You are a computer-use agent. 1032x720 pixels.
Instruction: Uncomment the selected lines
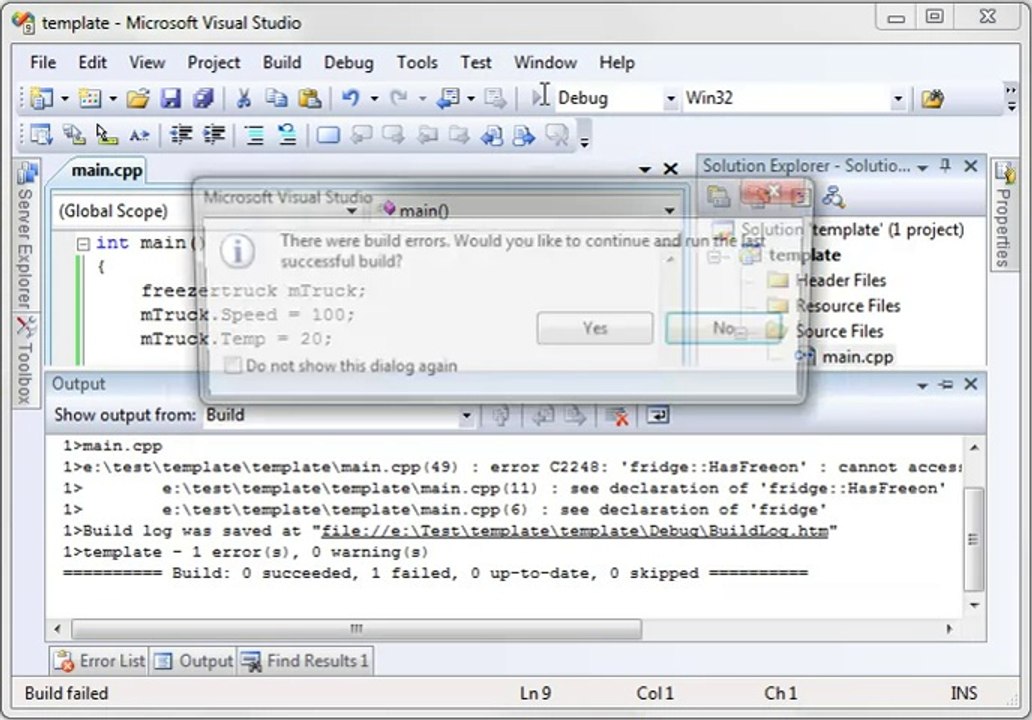(287, 136)
